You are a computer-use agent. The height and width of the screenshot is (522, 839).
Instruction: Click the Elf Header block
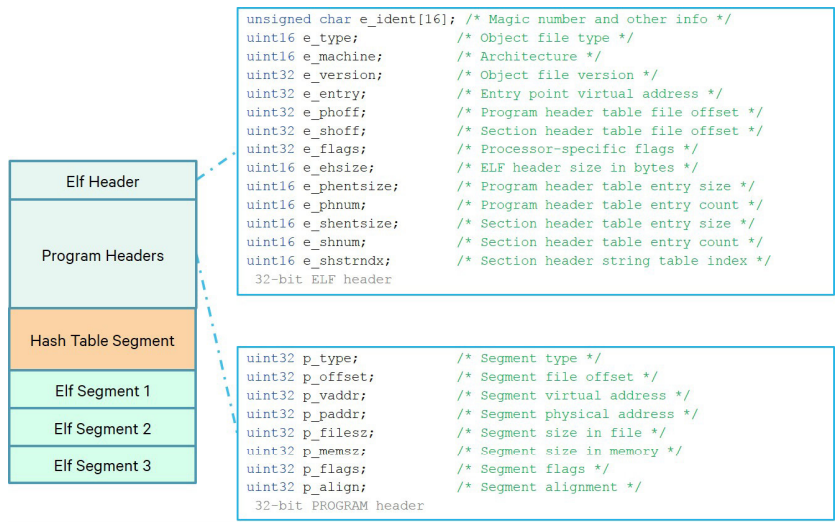103,181
